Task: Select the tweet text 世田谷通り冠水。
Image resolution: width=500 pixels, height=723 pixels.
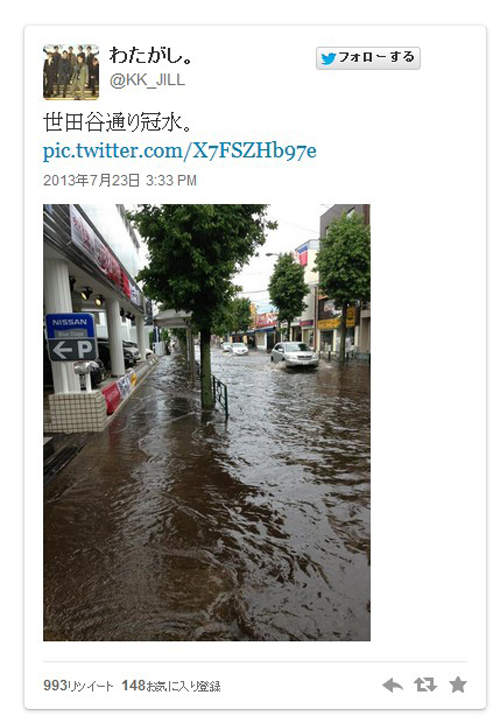Action: [118, 123]
